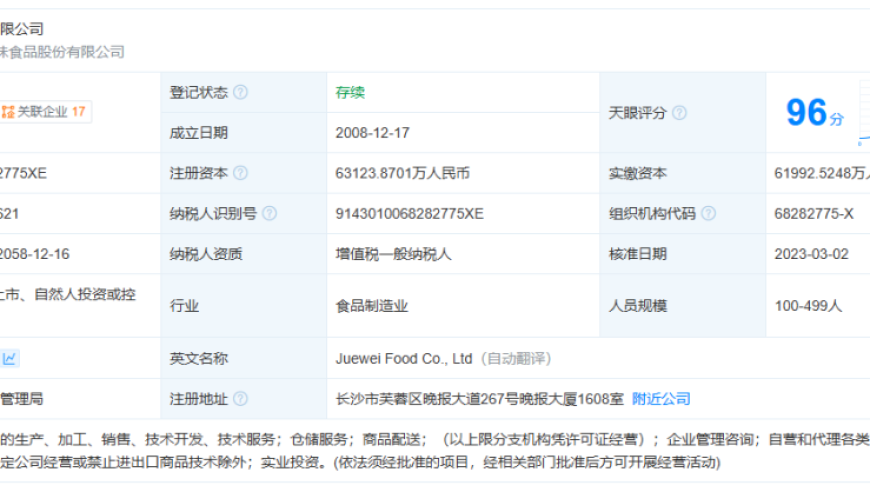Select taxpayer ID 9143010068282775XE
This screenshot has height=492, width=870.
point(409,214)
